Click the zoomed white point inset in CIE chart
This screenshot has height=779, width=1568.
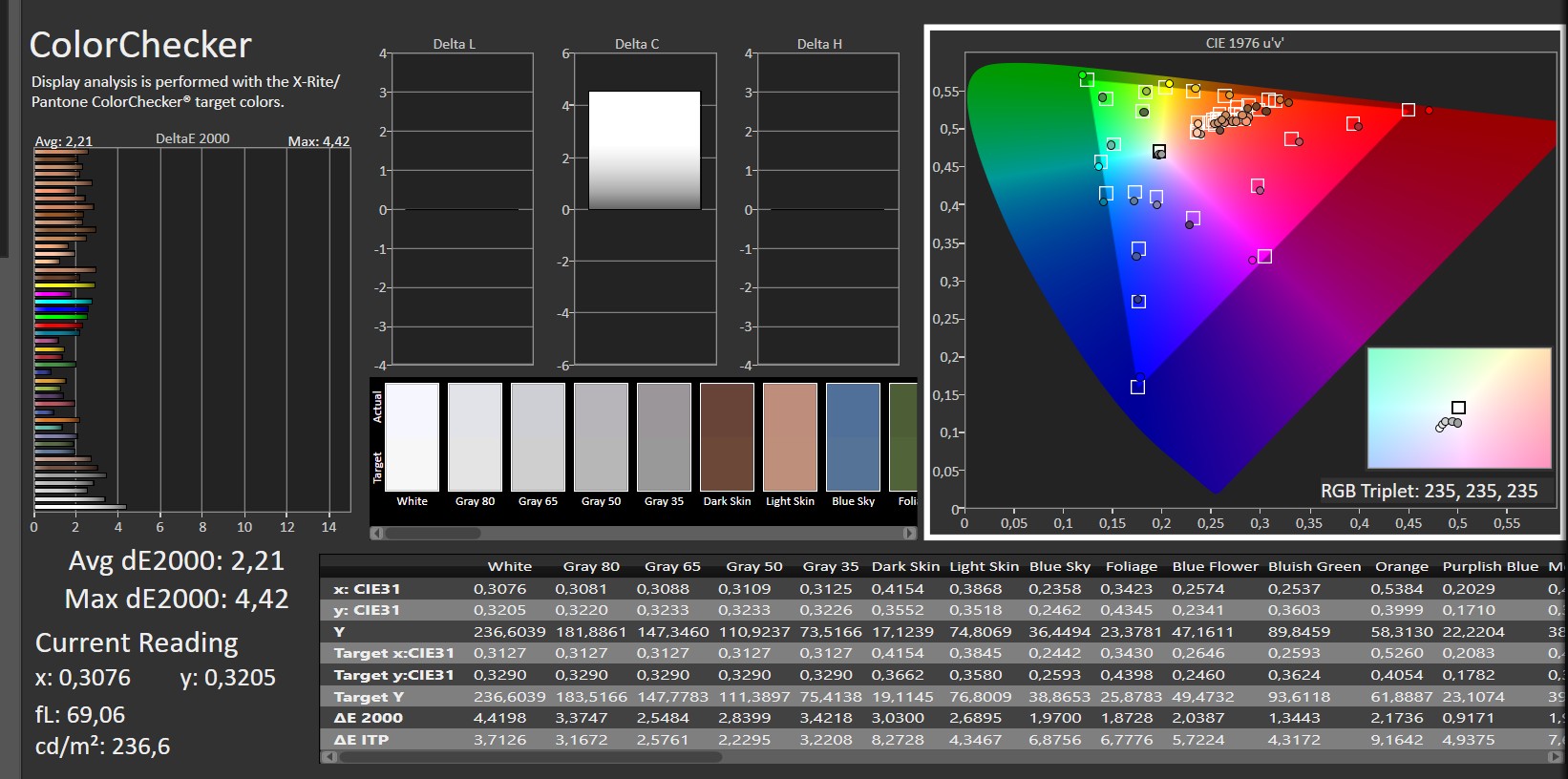[1459, 409]
